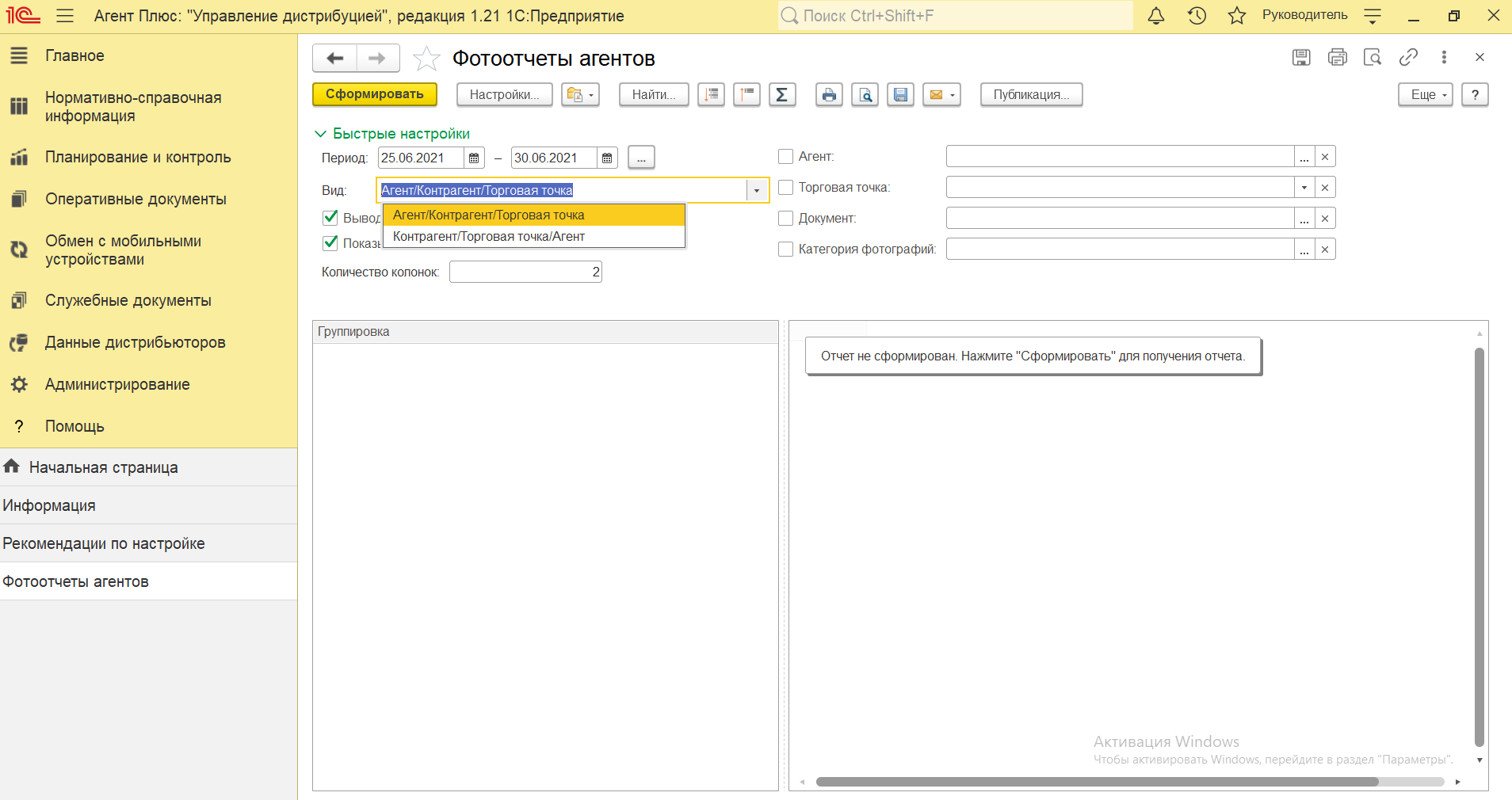Image resolution: width=1512 pixels, height=800 pixels.
Task: Open favorites star in title bar
Action: (x=1236, y=16)
